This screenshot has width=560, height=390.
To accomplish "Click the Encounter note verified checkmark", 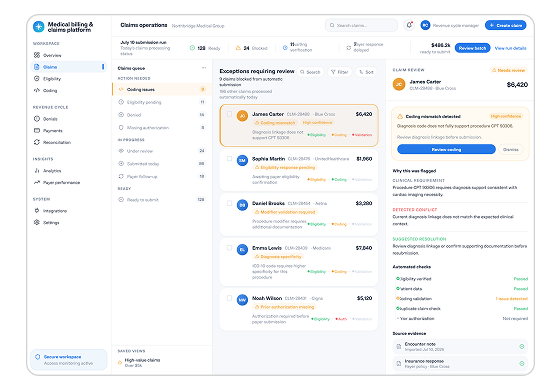I will coord(521,346).
